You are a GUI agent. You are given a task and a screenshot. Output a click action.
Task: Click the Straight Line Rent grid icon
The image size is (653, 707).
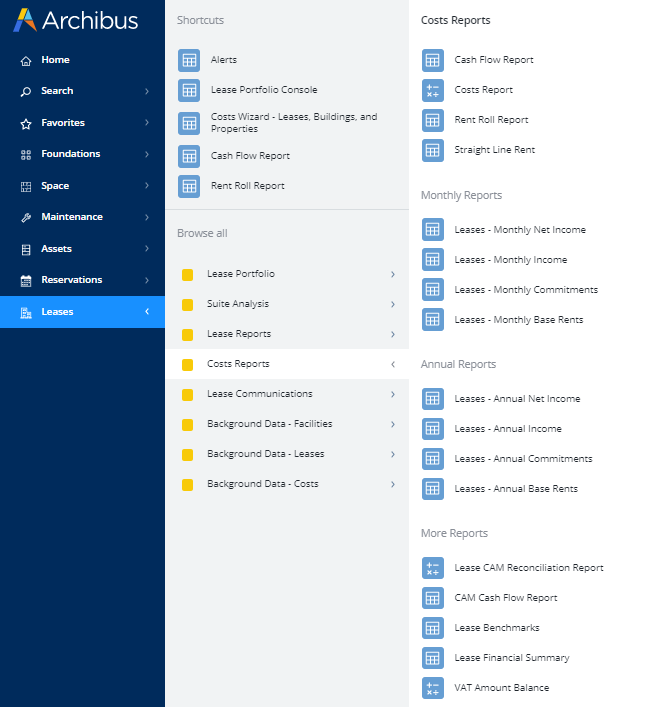tap(432, 150)
